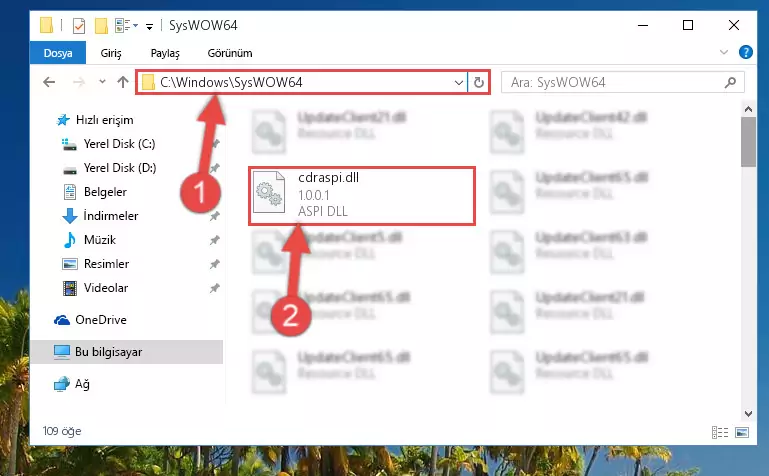Open Müzik folder in sidebar
Image resolution: width=769 pixels, height=476 pixels.
[100, 240]
